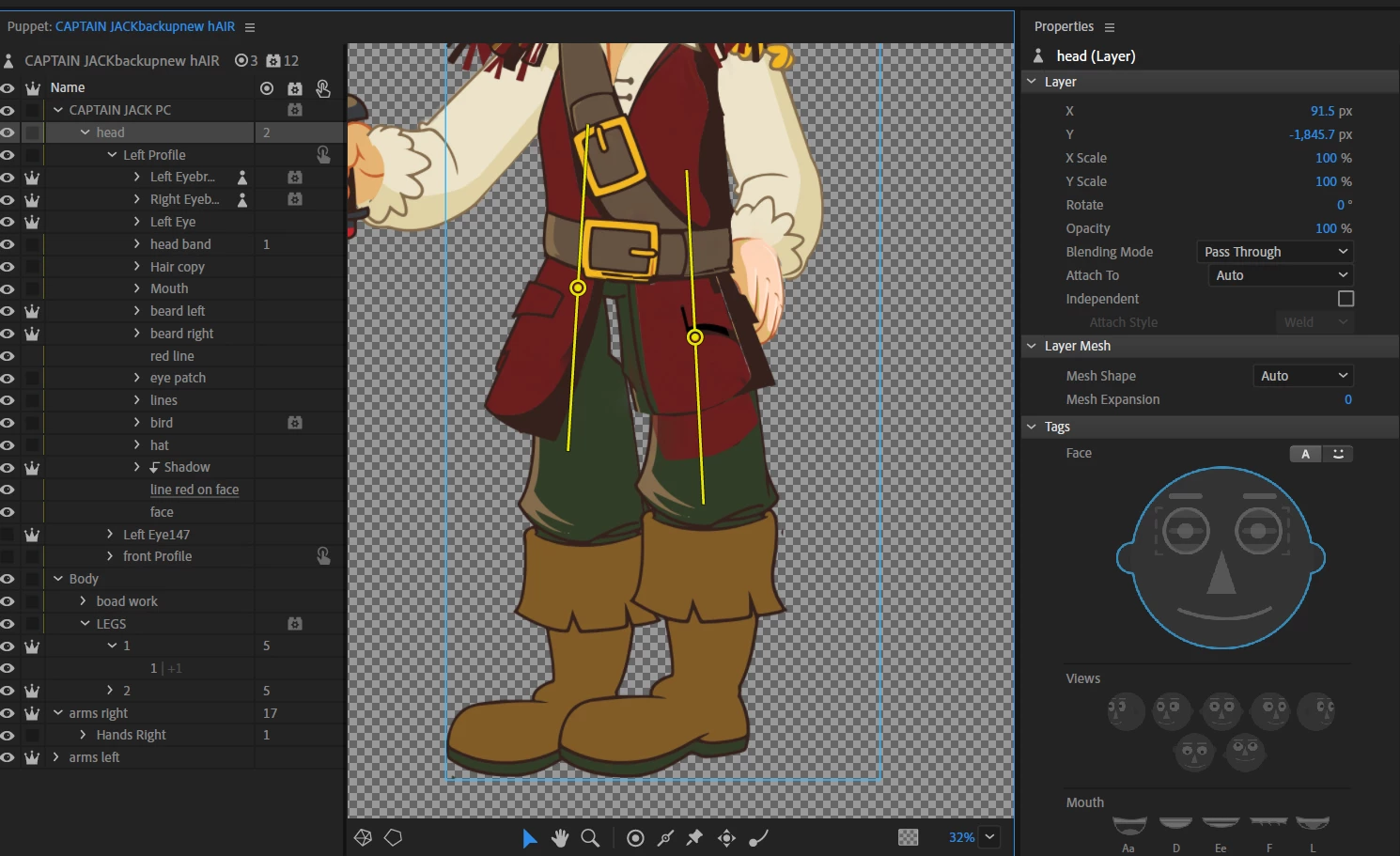This screenshot has width=1400, height=856.
Task: Click the behavior icon on LEGS row
Action: (295, 624)
